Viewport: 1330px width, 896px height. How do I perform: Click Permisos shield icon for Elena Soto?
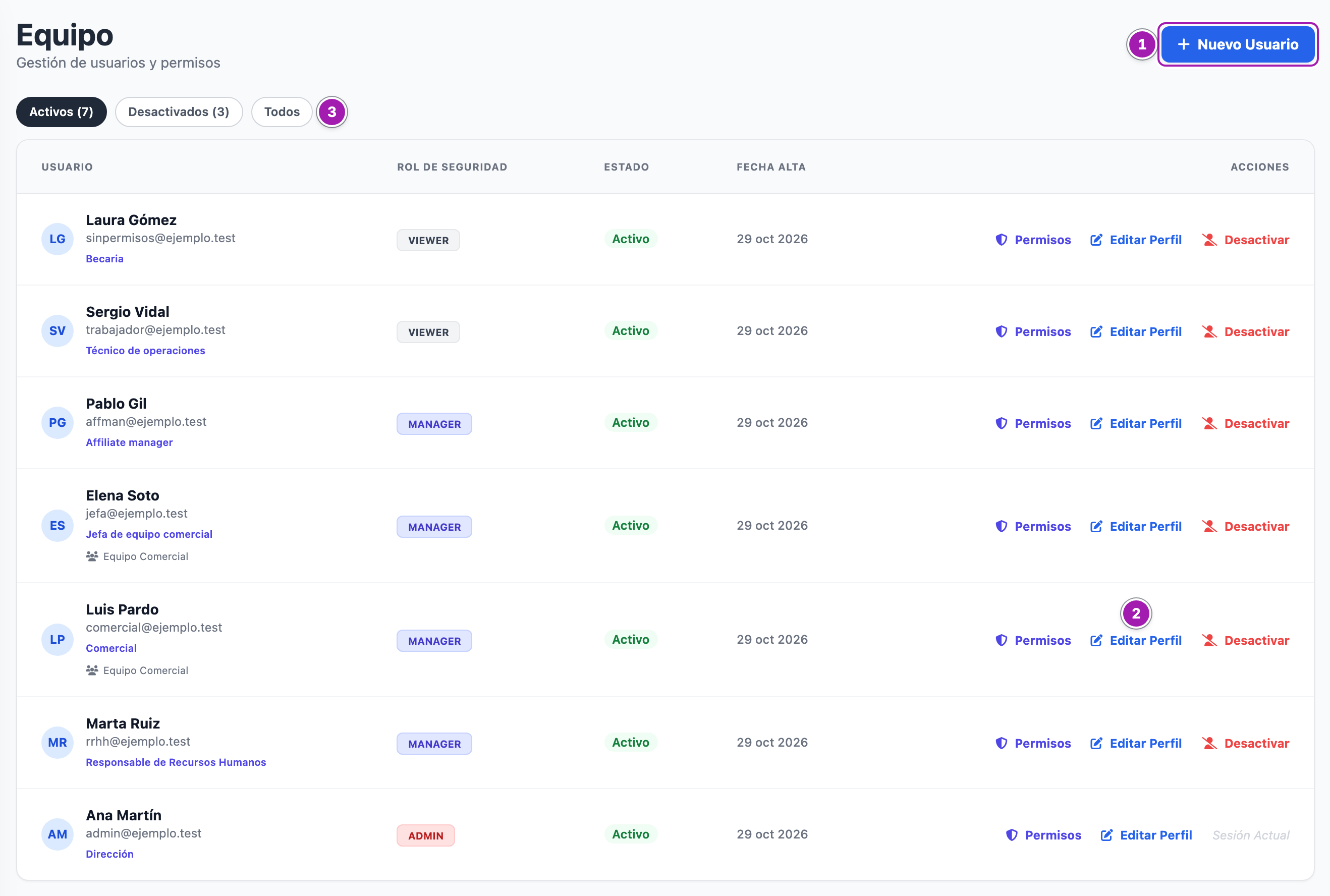pos(1001,526)
